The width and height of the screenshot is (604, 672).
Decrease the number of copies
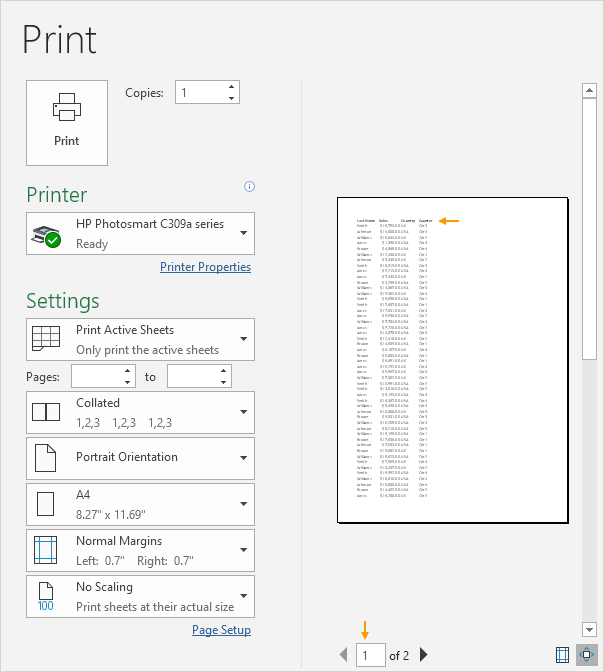coord(232,98)
